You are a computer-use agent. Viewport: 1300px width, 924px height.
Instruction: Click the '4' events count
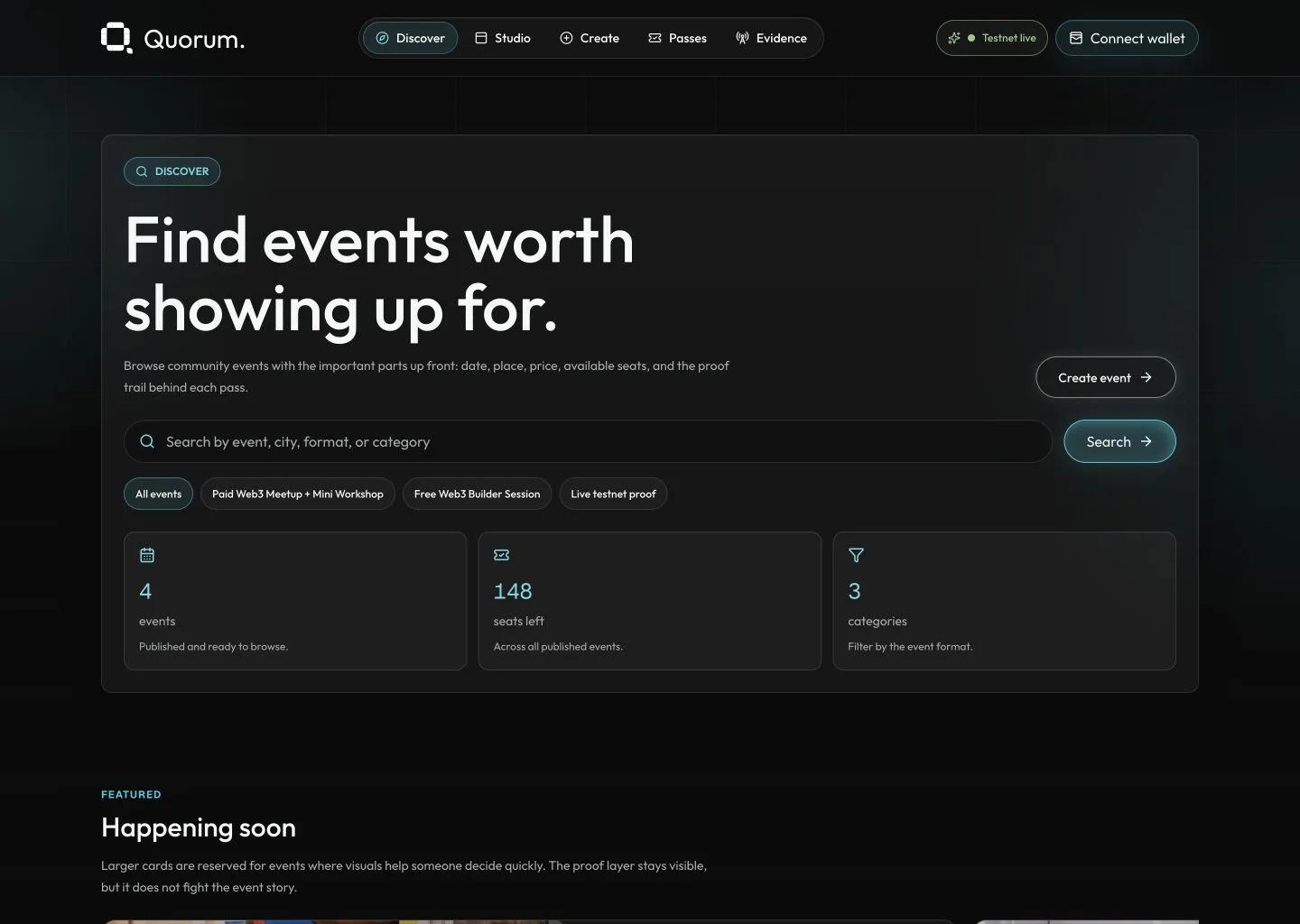(145, 591)
